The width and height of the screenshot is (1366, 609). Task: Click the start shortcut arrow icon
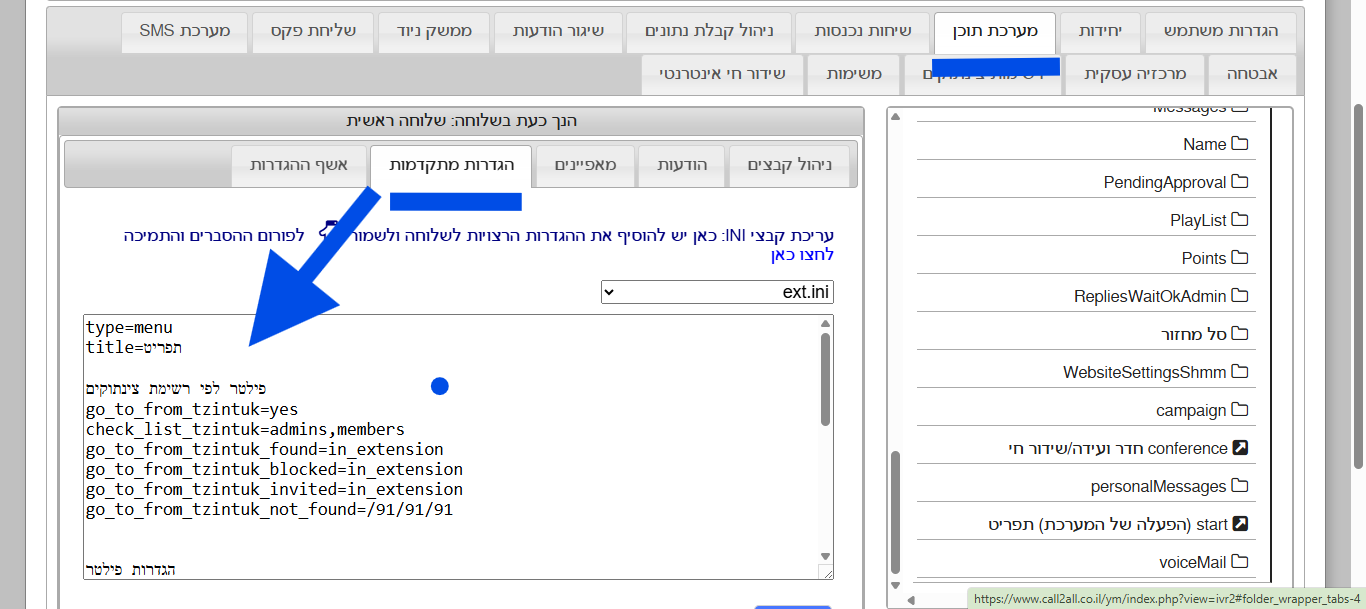[x=1240, y=523]
